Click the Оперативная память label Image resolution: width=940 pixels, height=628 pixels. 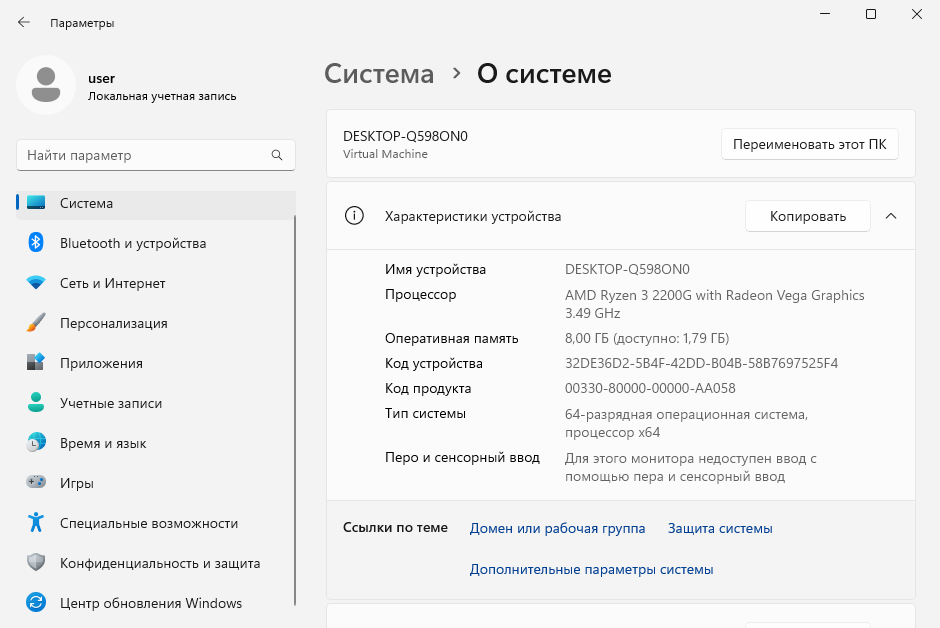(x=451, y=339)
